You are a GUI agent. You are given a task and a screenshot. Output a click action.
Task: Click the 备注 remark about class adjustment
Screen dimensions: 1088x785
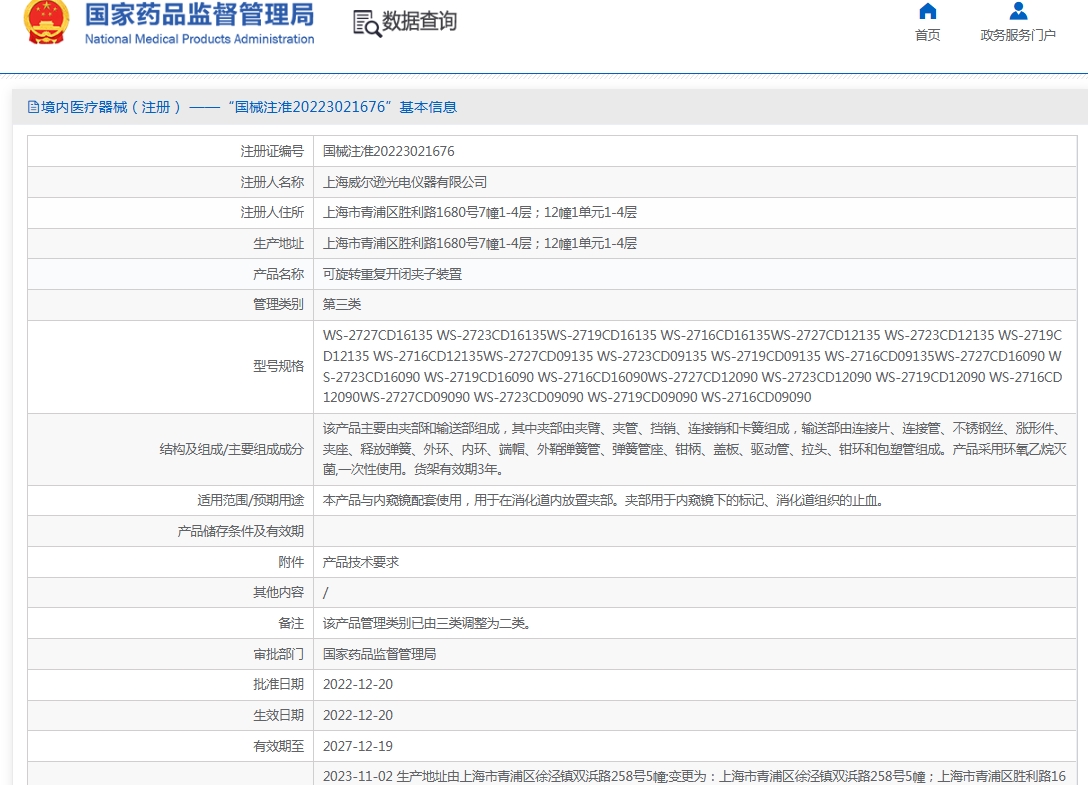coord(427,623)
